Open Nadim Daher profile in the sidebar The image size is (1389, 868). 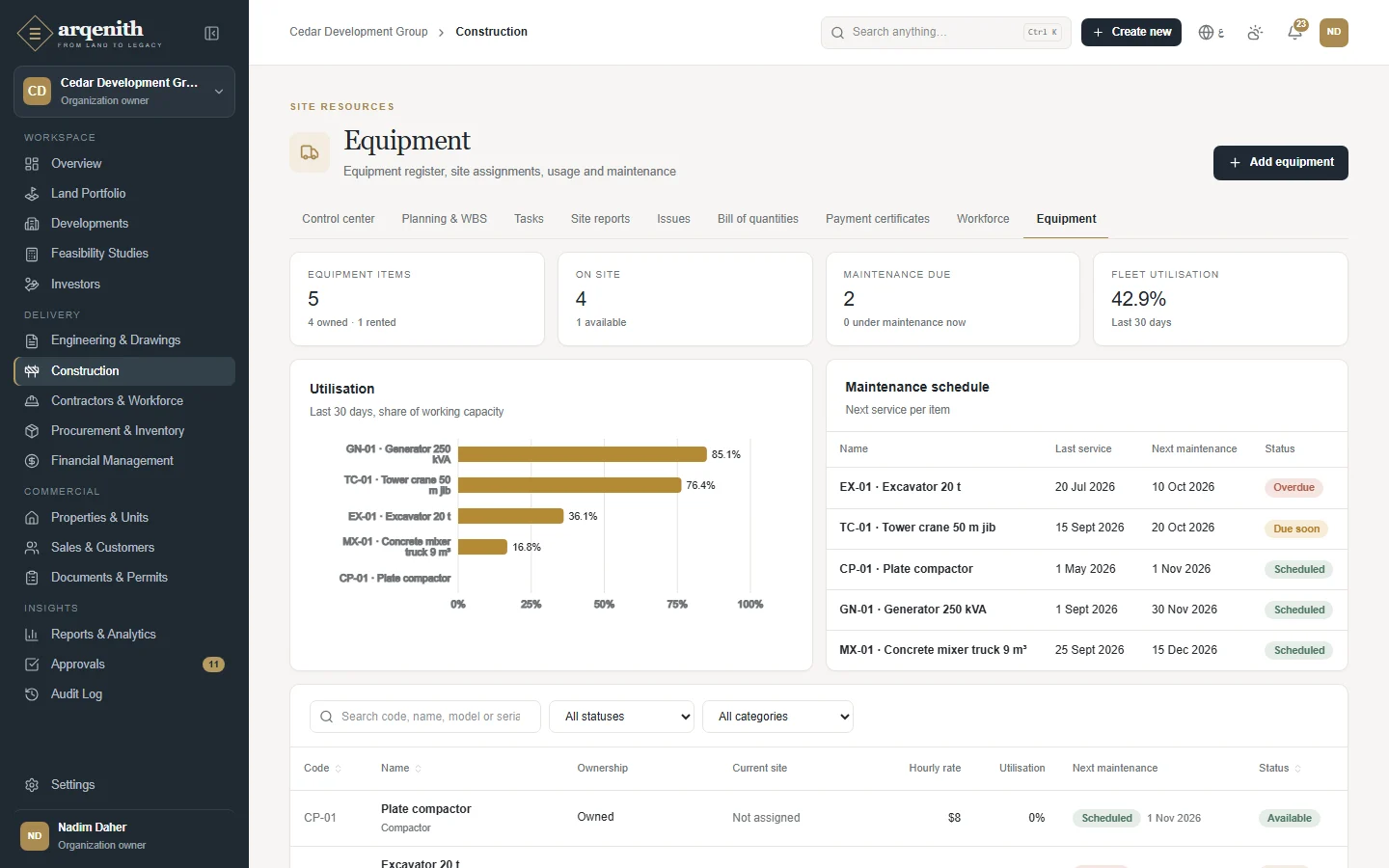[124, 836]
